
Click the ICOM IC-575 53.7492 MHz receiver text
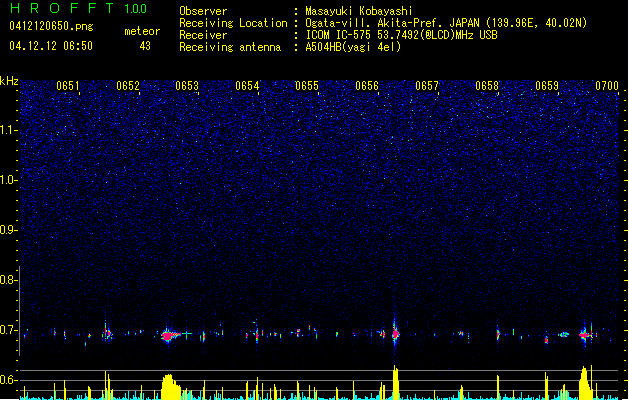pyautogui.click(x=401, y=35)
